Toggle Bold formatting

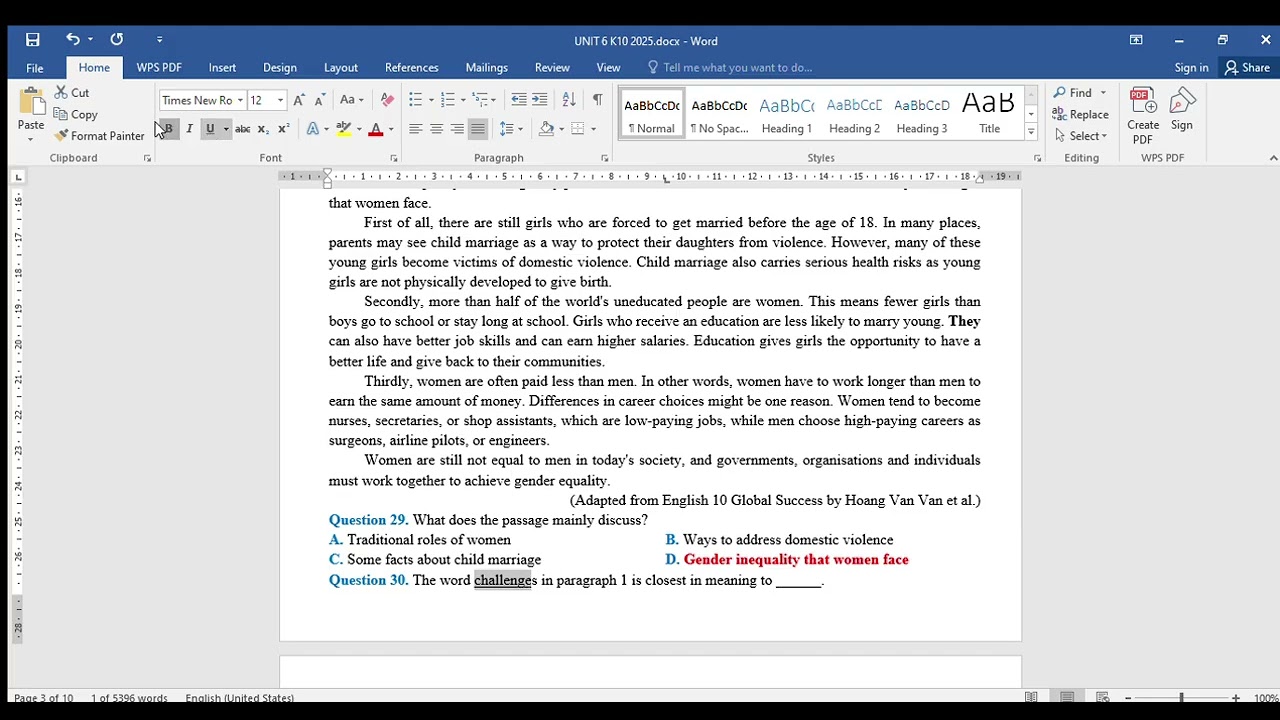coord(169,129)
